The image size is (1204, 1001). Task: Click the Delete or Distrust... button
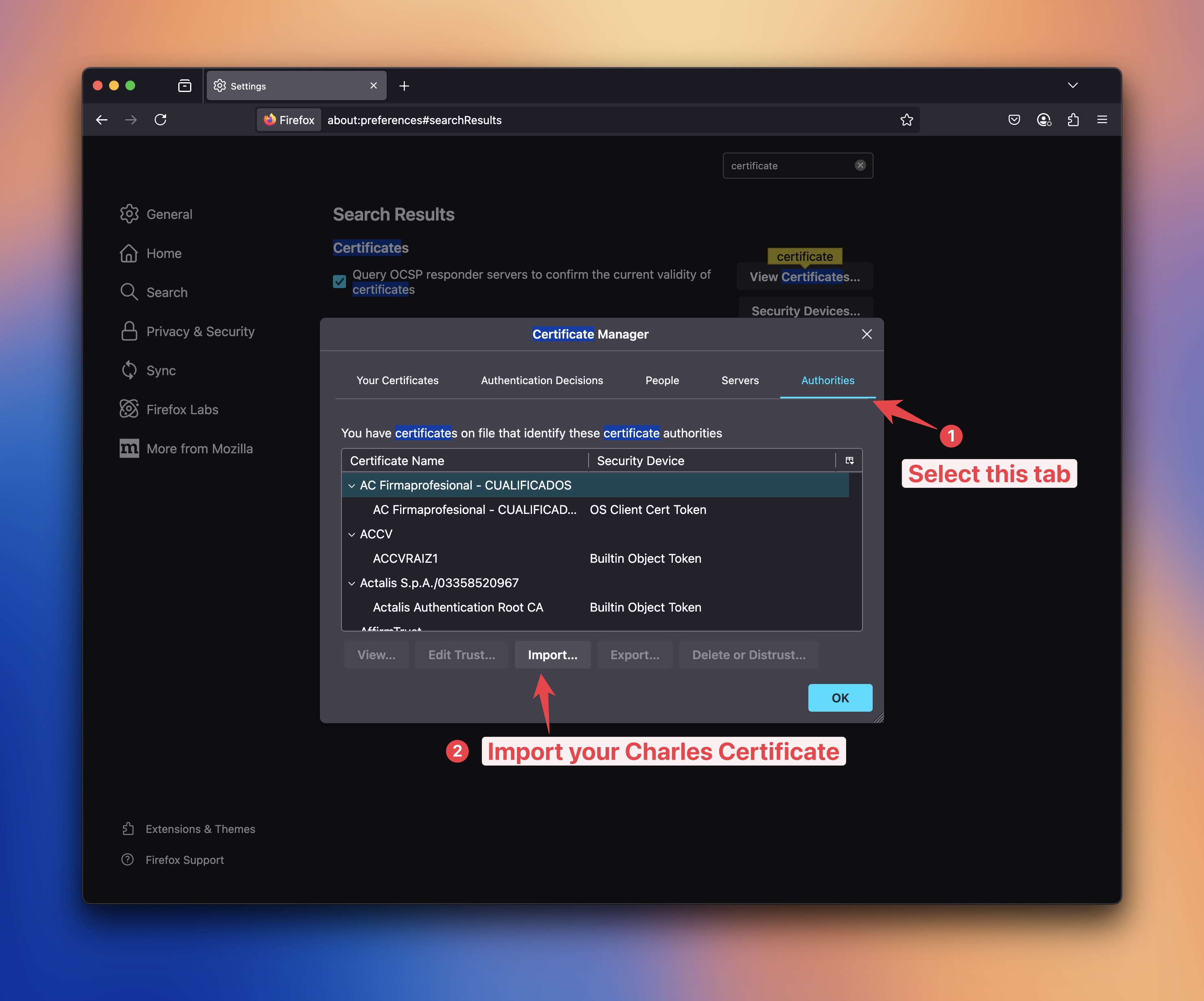[x=749, y=655]
